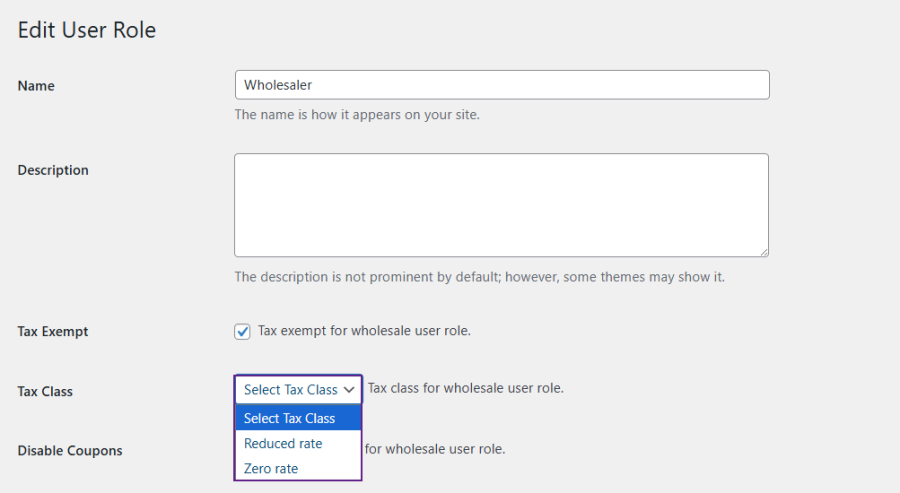Click the Description box resize handle
Screen dimensions: 900x493
pyautogui.click(x=763, y=251)
